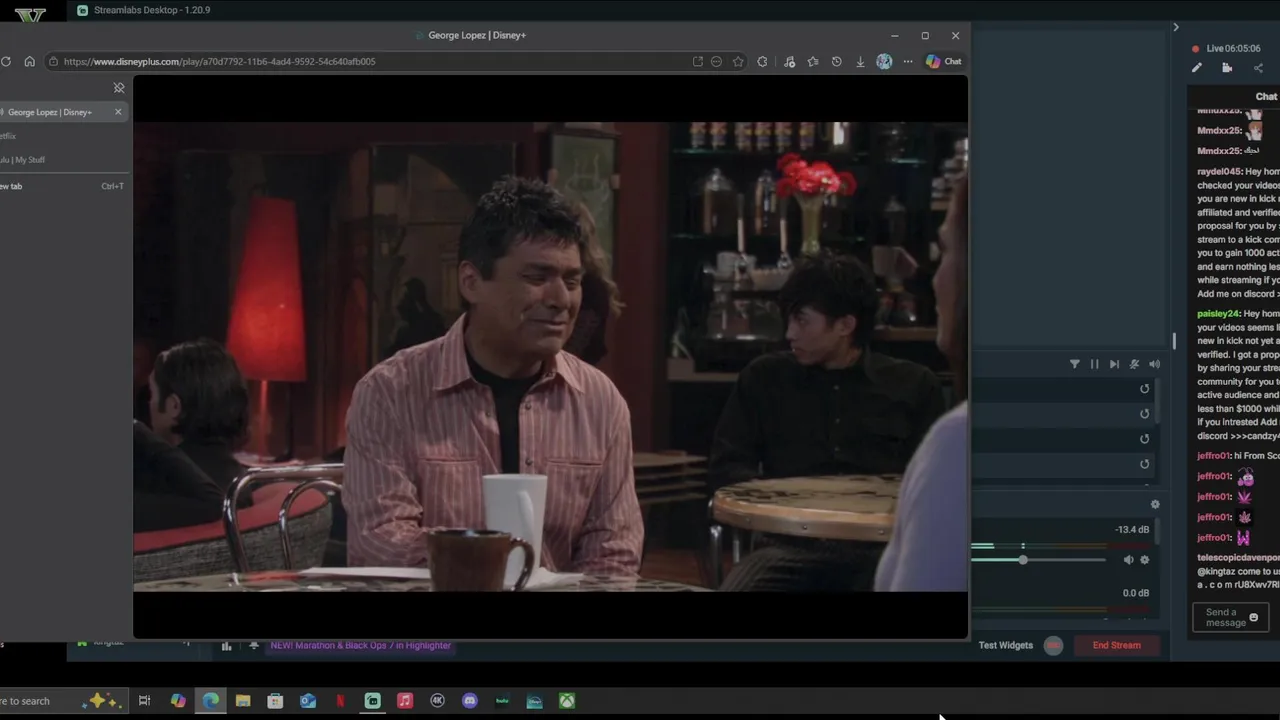Open Streamlabs Desktop from the taskbar
The image size is (1280, 720).
pyautogui.click(x=372, y=701)
